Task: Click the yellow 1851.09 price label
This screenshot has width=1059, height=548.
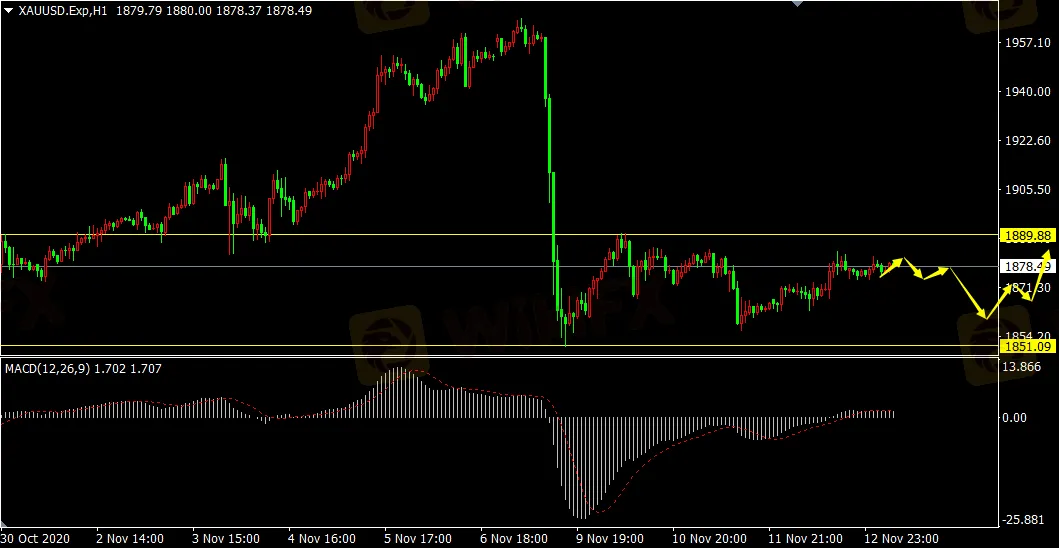Action: tap(1029, 346)
